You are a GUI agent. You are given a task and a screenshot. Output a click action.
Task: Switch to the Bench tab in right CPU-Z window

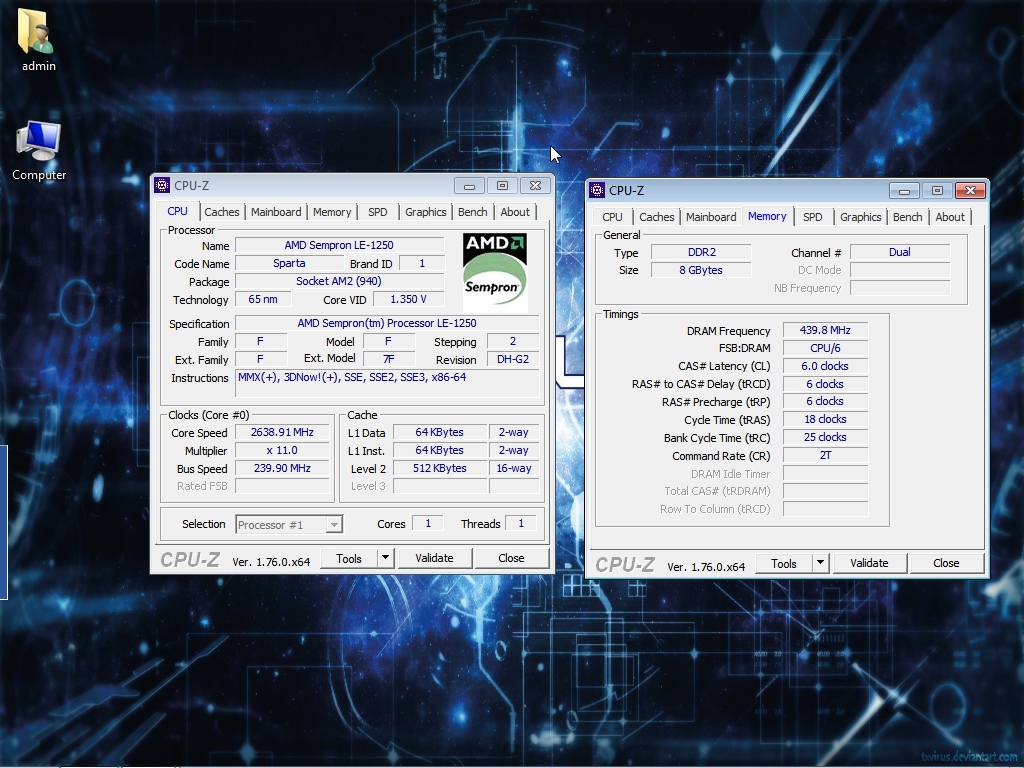(907, 217)
